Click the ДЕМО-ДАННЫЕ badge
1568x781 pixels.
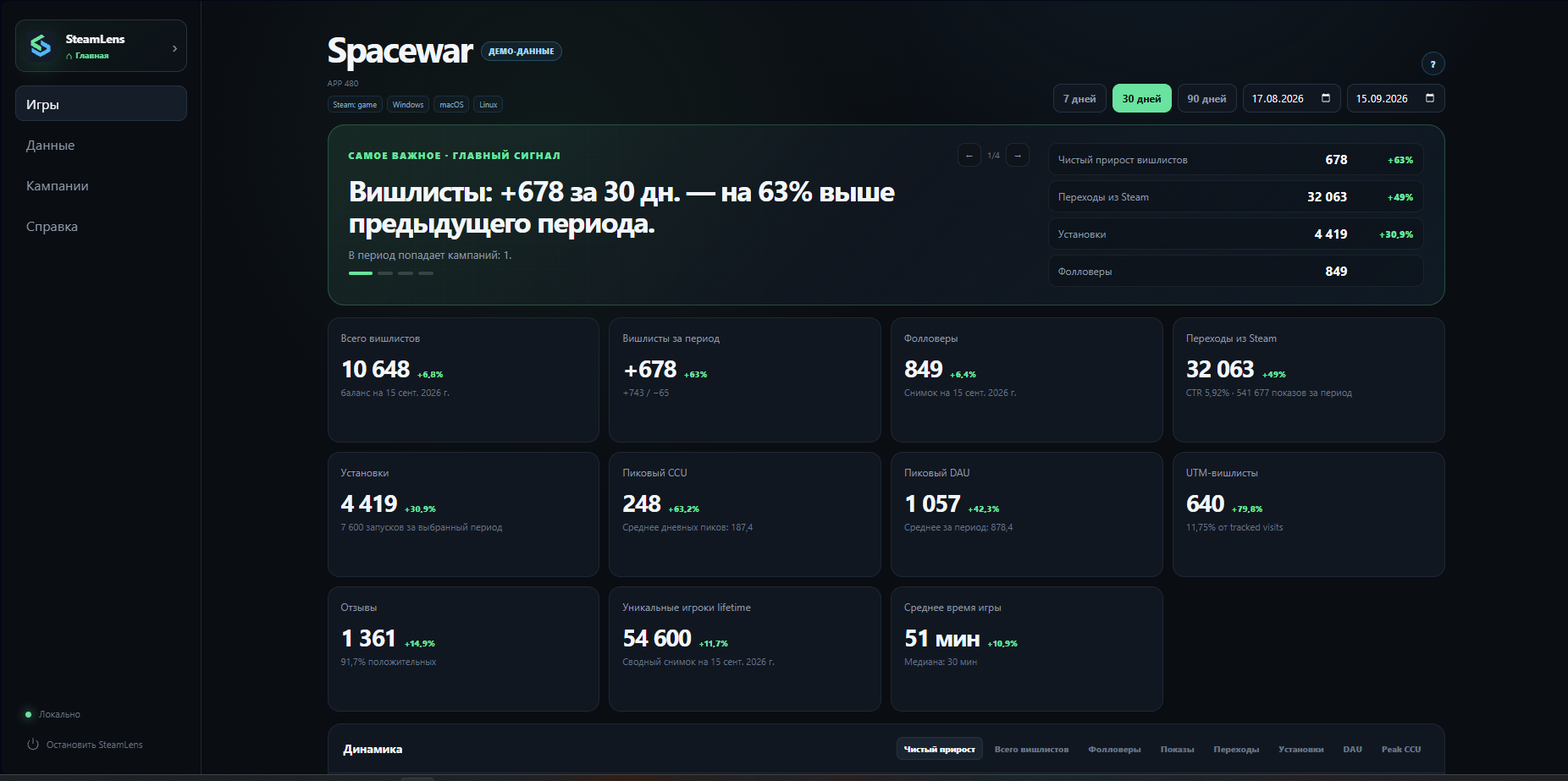pos(522,51)
